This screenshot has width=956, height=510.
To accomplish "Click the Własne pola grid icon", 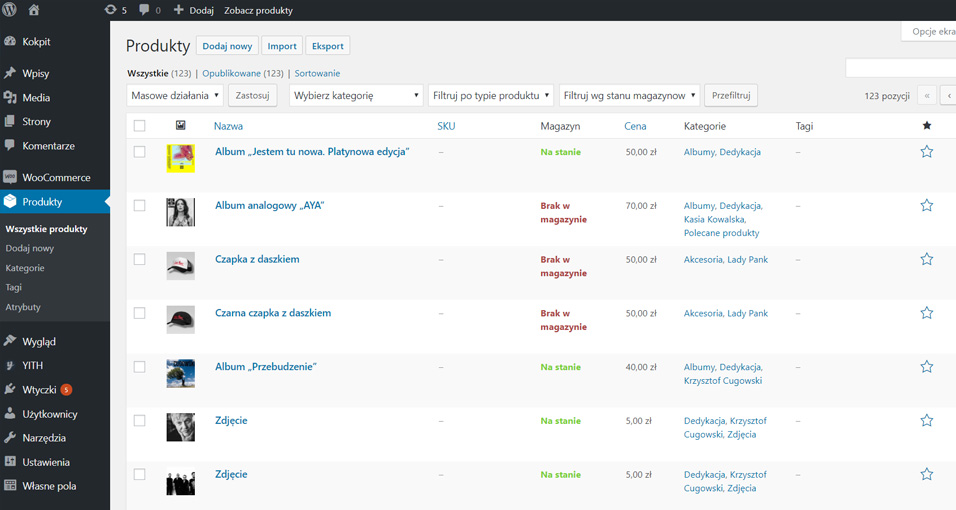I will (x=10, y=486).
